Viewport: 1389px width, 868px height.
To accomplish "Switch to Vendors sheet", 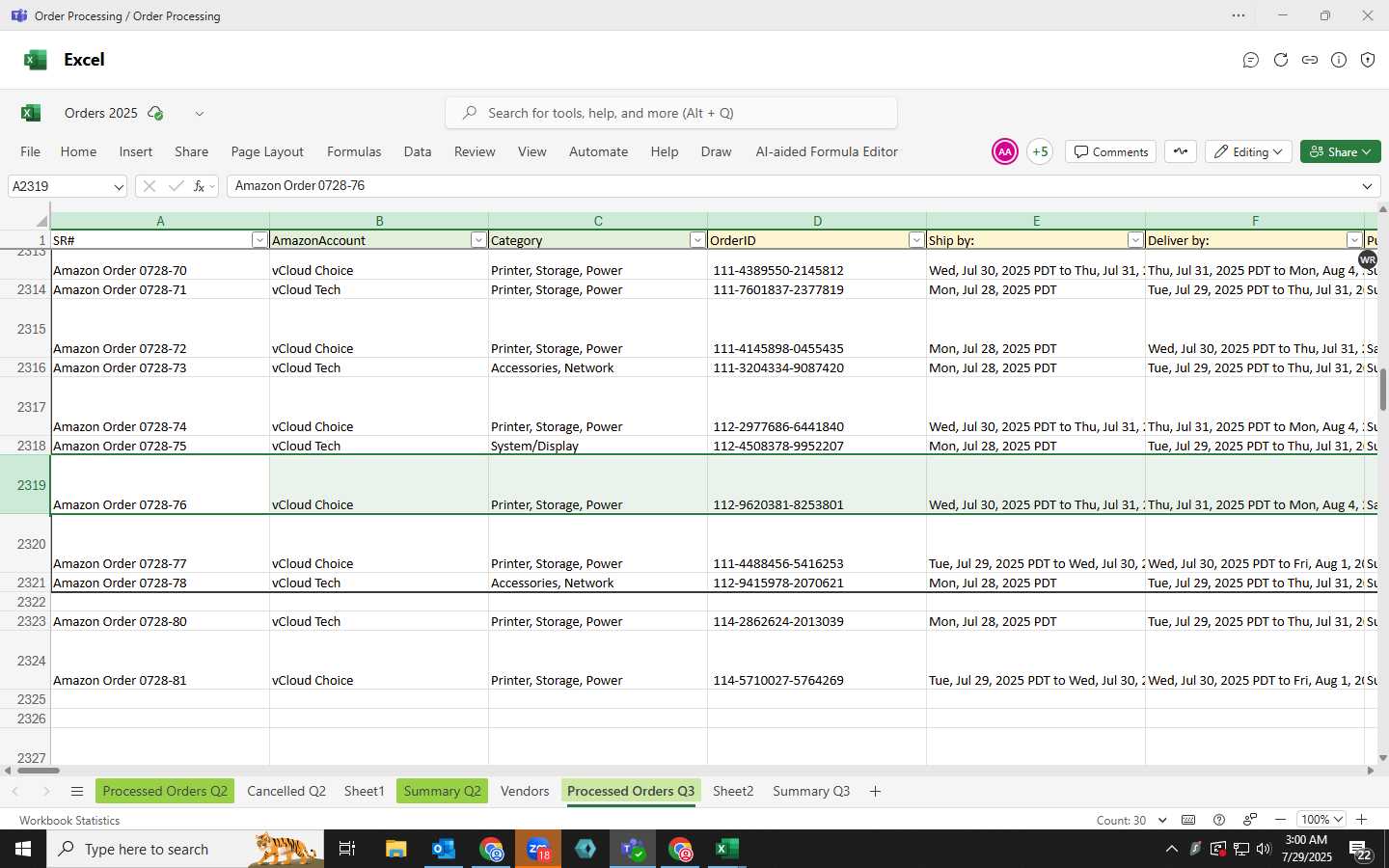I will click(x=525, y=791).
